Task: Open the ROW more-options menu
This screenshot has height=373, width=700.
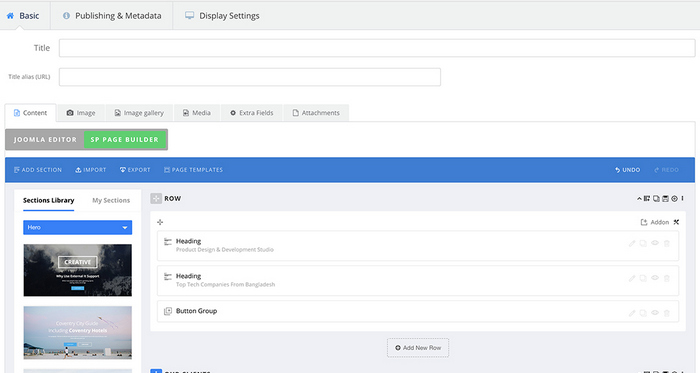Action: coord(682,199)
